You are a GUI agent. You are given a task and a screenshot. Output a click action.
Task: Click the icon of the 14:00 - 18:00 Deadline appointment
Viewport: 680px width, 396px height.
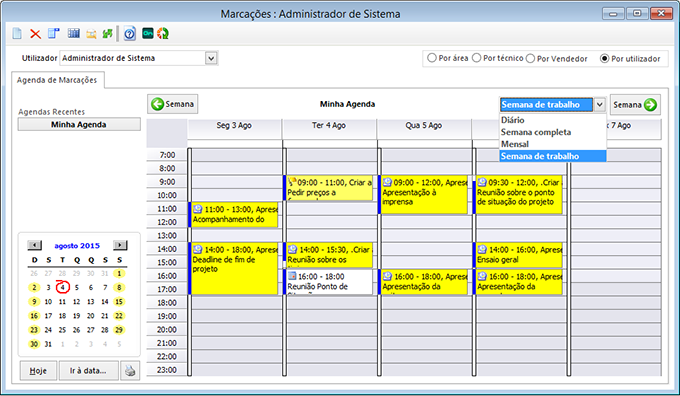pyautogui.click(x=198, y=249)
